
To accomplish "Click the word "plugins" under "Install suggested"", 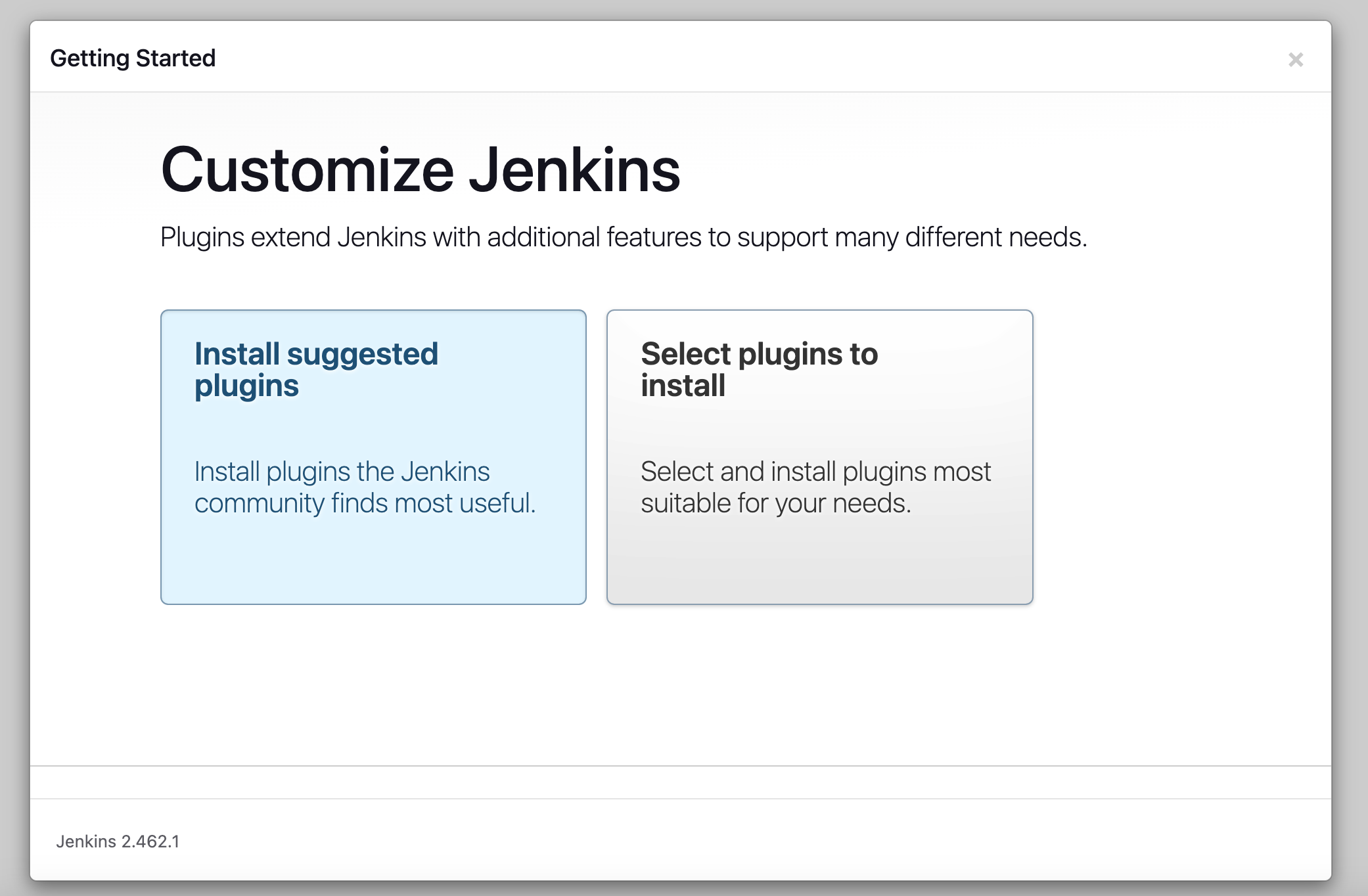I will (246, 386).
